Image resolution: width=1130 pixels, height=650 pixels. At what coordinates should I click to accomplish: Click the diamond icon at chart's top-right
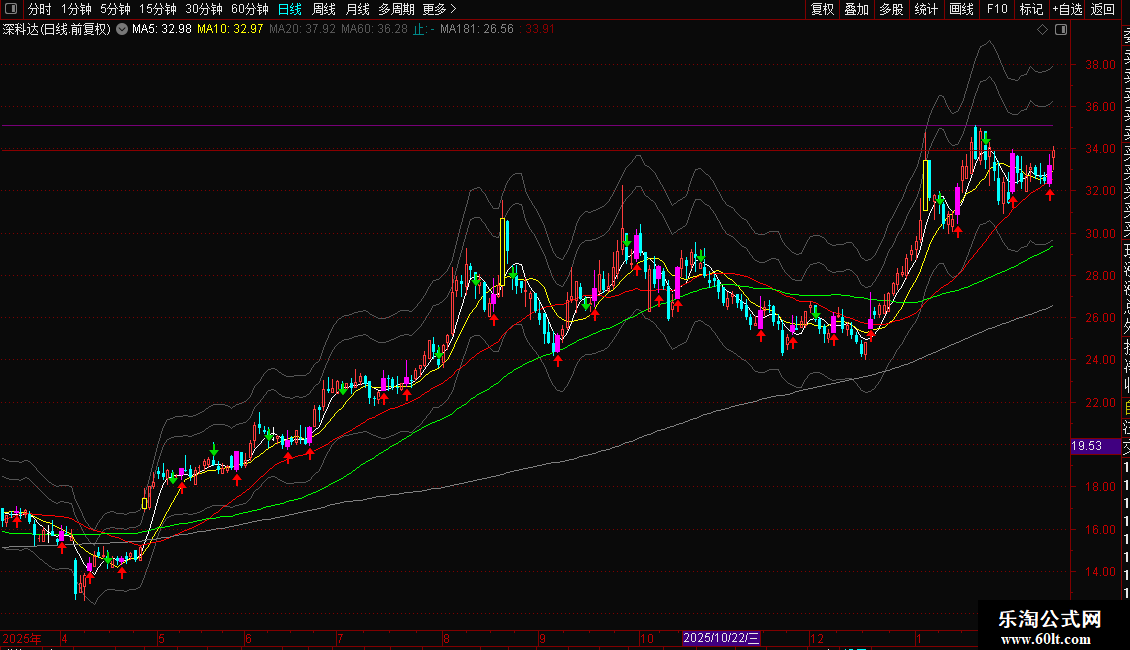pos(1043,30)
